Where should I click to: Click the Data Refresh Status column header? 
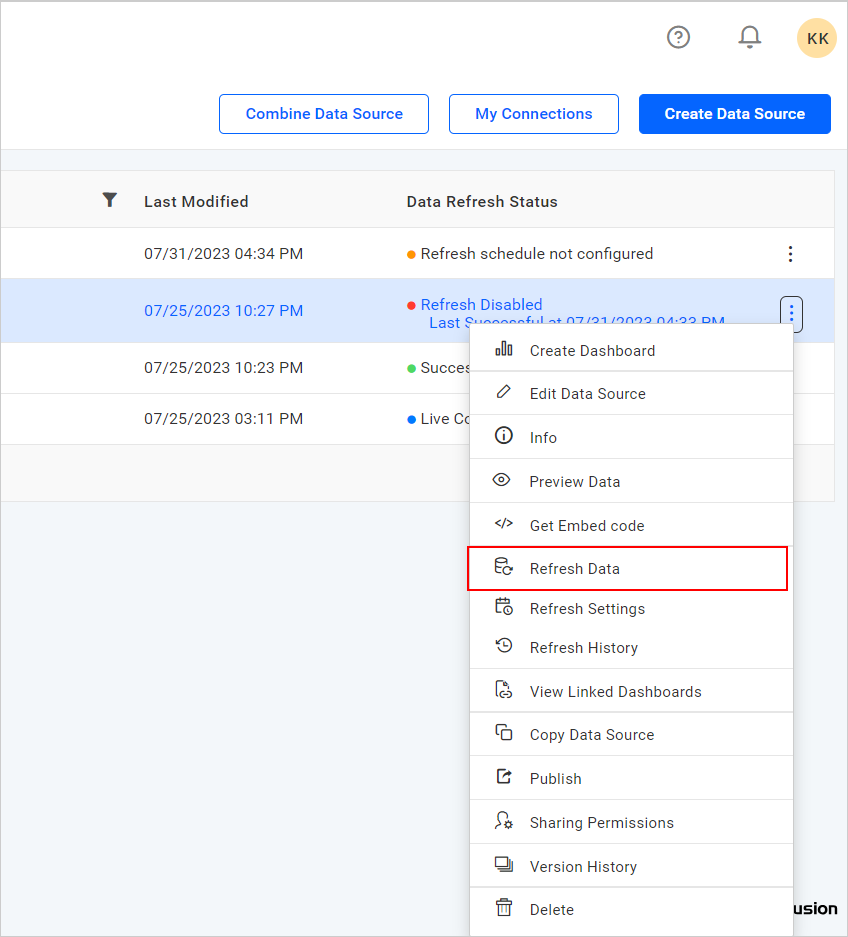482,201
